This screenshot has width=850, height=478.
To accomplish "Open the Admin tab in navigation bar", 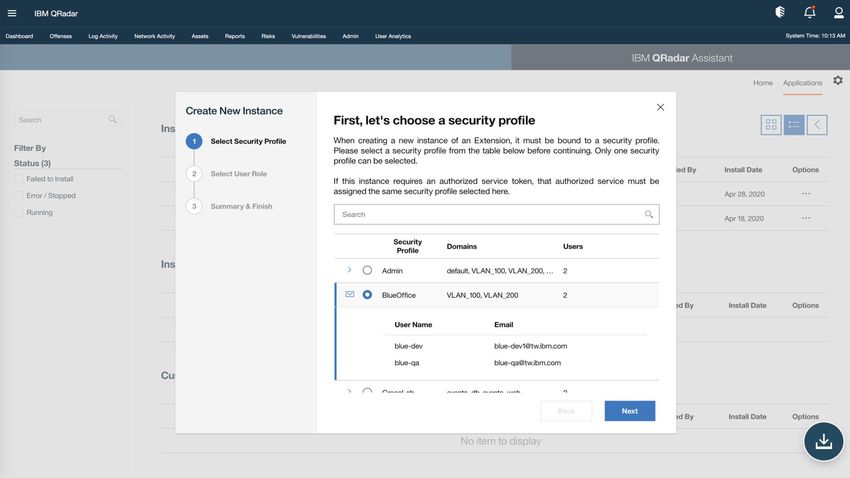I will click(x=351, y=36).
